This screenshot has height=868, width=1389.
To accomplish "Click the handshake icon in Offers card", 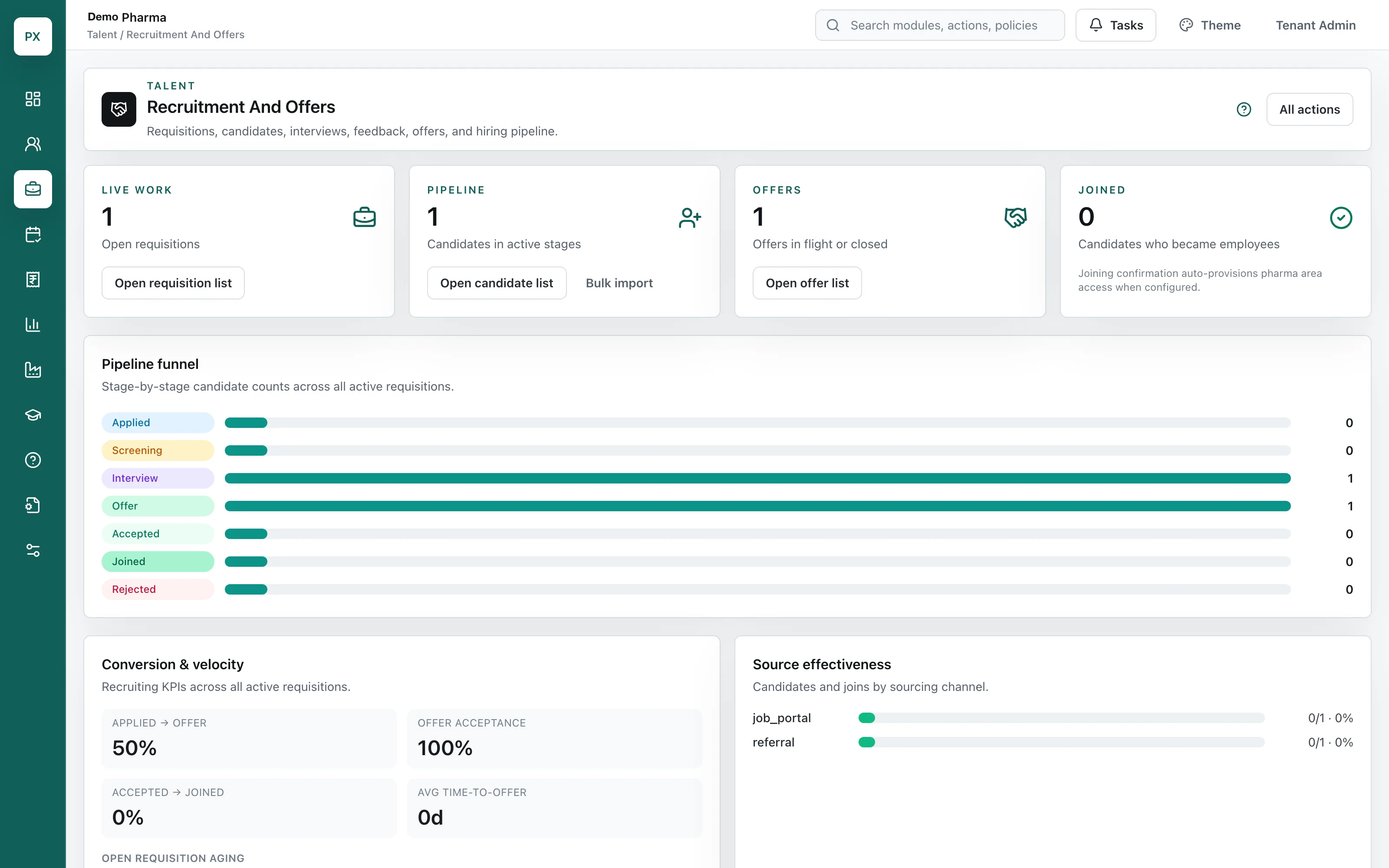I will pyautogui.click(x=1015, y=217).
